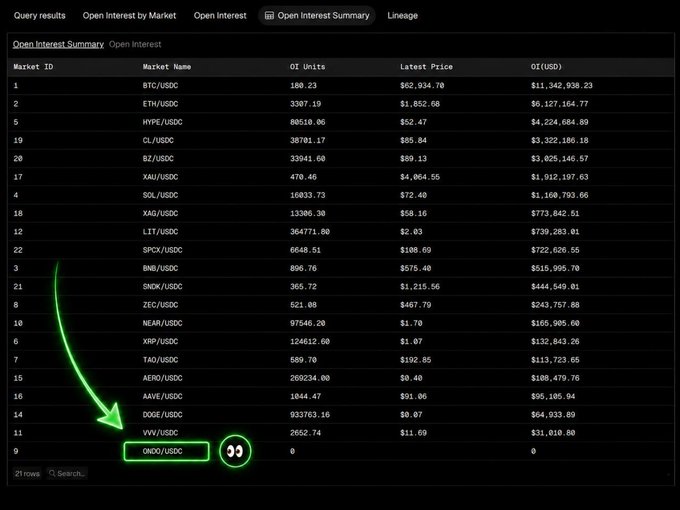Viewport: 680px width, 510px height.
Task: Click OI(USD) value $4,224,684.89
Action: [559, 122]
